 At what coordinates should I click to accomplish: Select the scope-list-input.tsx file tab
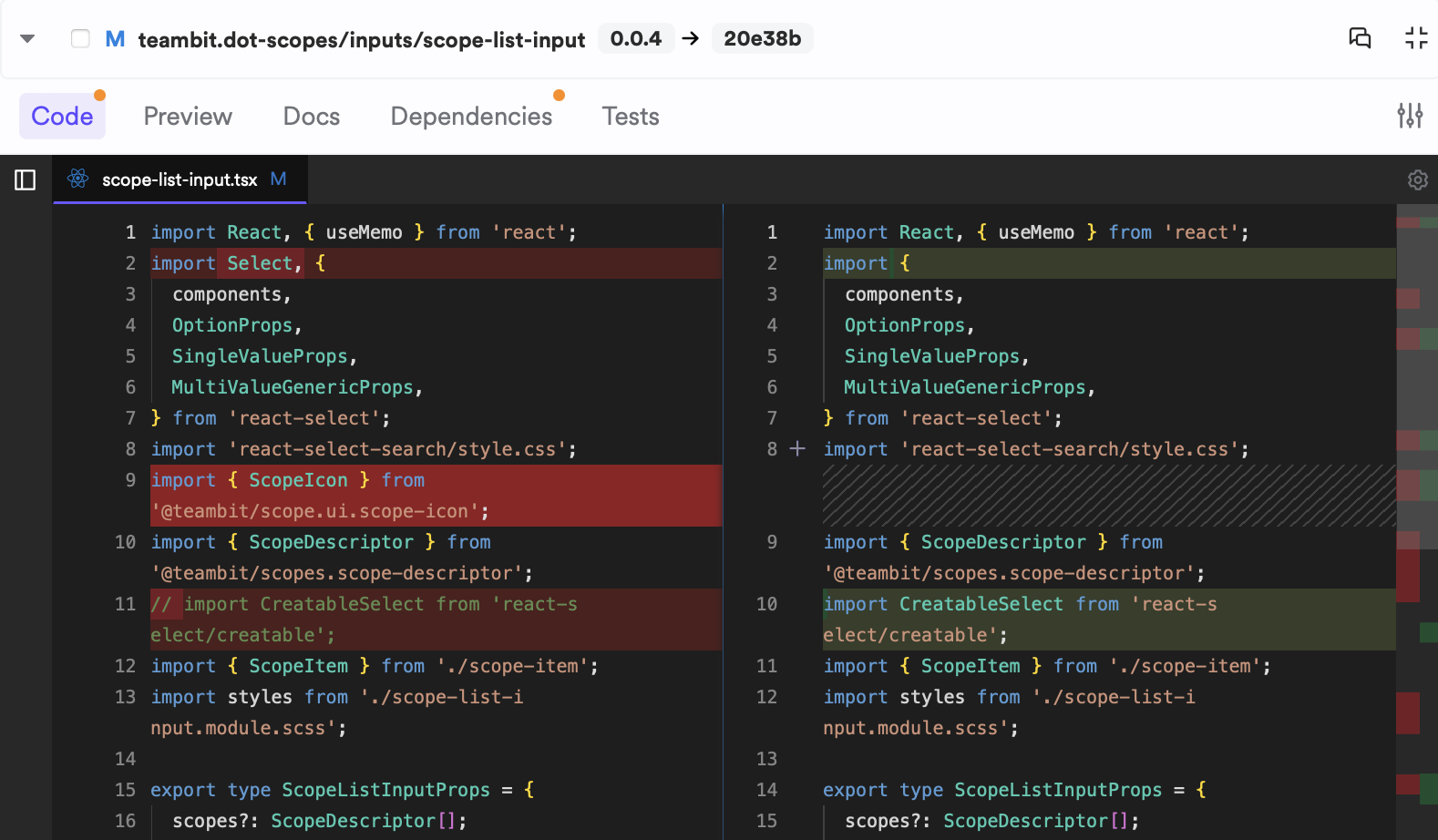tap(180, 179)
